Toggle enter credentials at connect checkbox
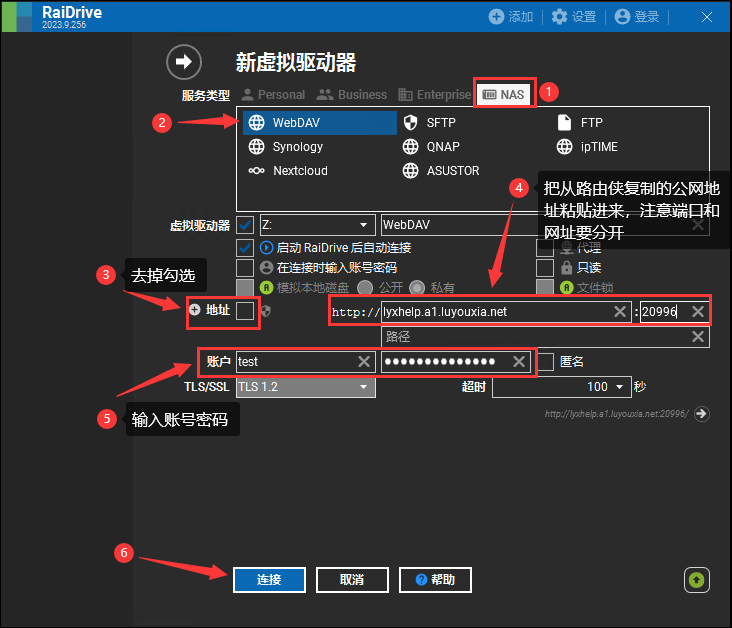This screenshot has height=628, width=732. (x=245, y=268)
